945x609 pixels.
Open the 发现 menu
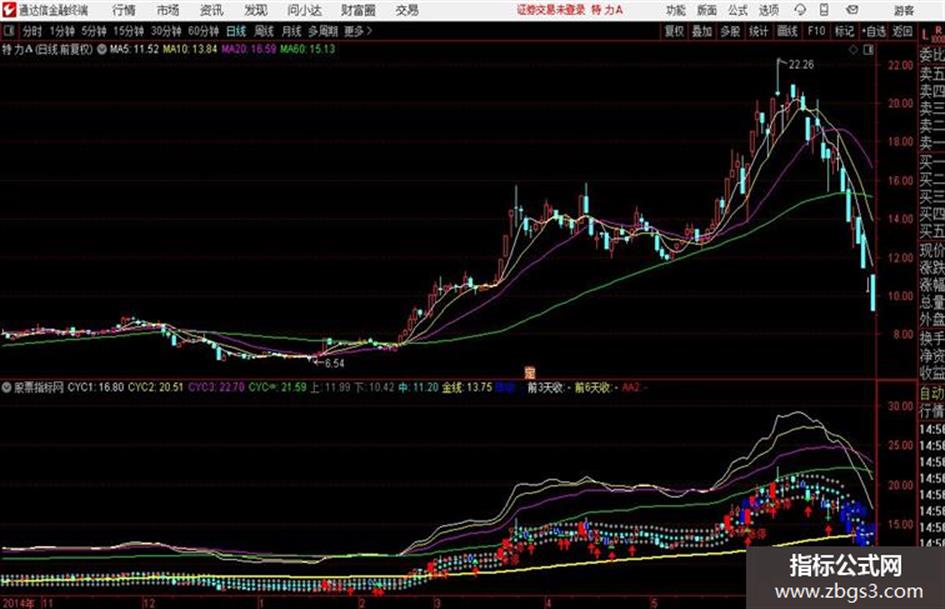256,10
